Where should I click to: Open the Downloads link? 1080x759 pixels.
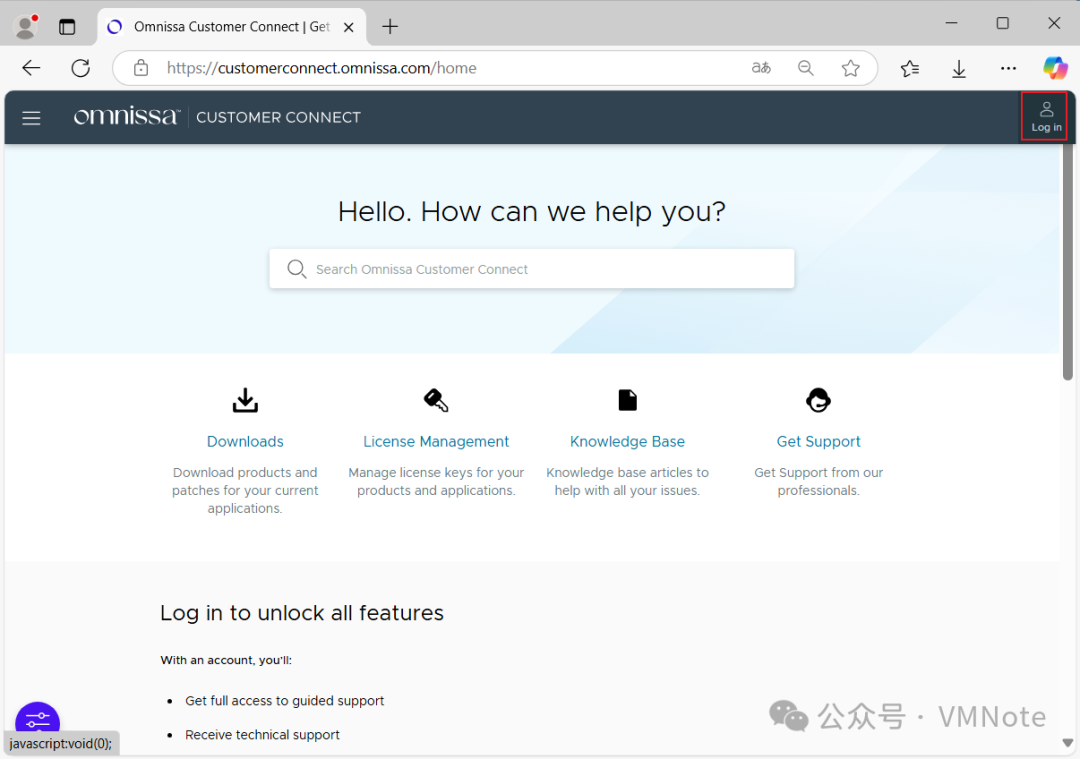point(245,441)
